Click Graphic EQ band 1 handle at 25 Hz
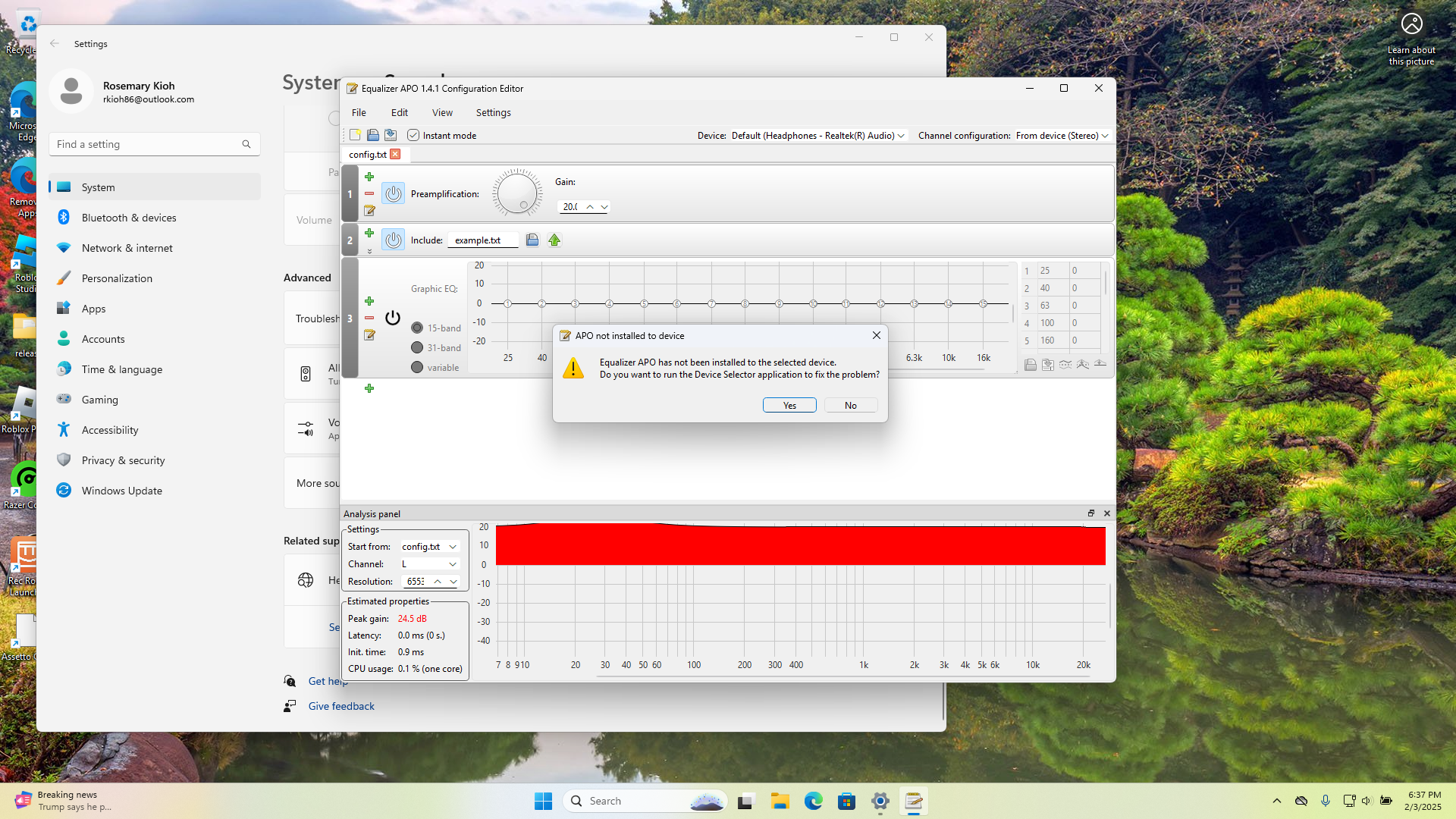 point(508,303)
